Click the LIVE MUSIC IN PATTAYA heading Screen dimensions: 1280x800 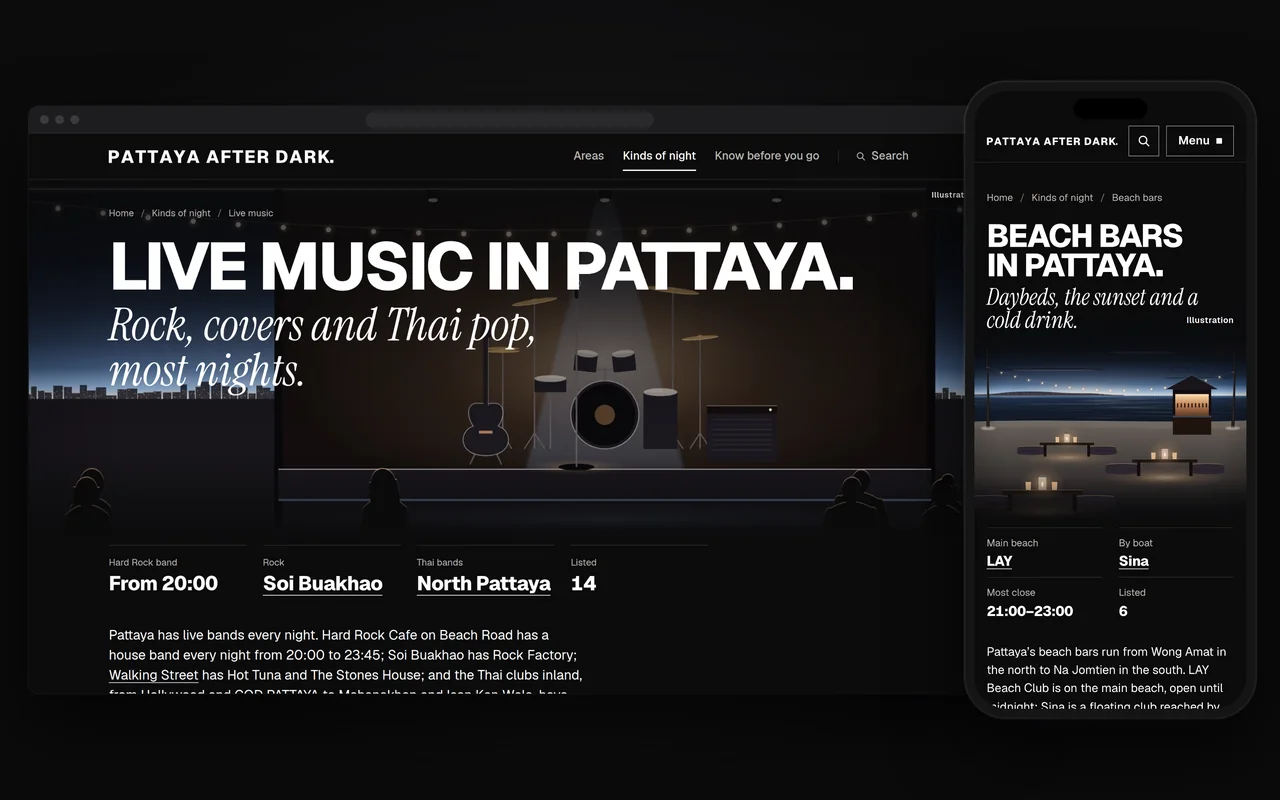click(482, 266)
